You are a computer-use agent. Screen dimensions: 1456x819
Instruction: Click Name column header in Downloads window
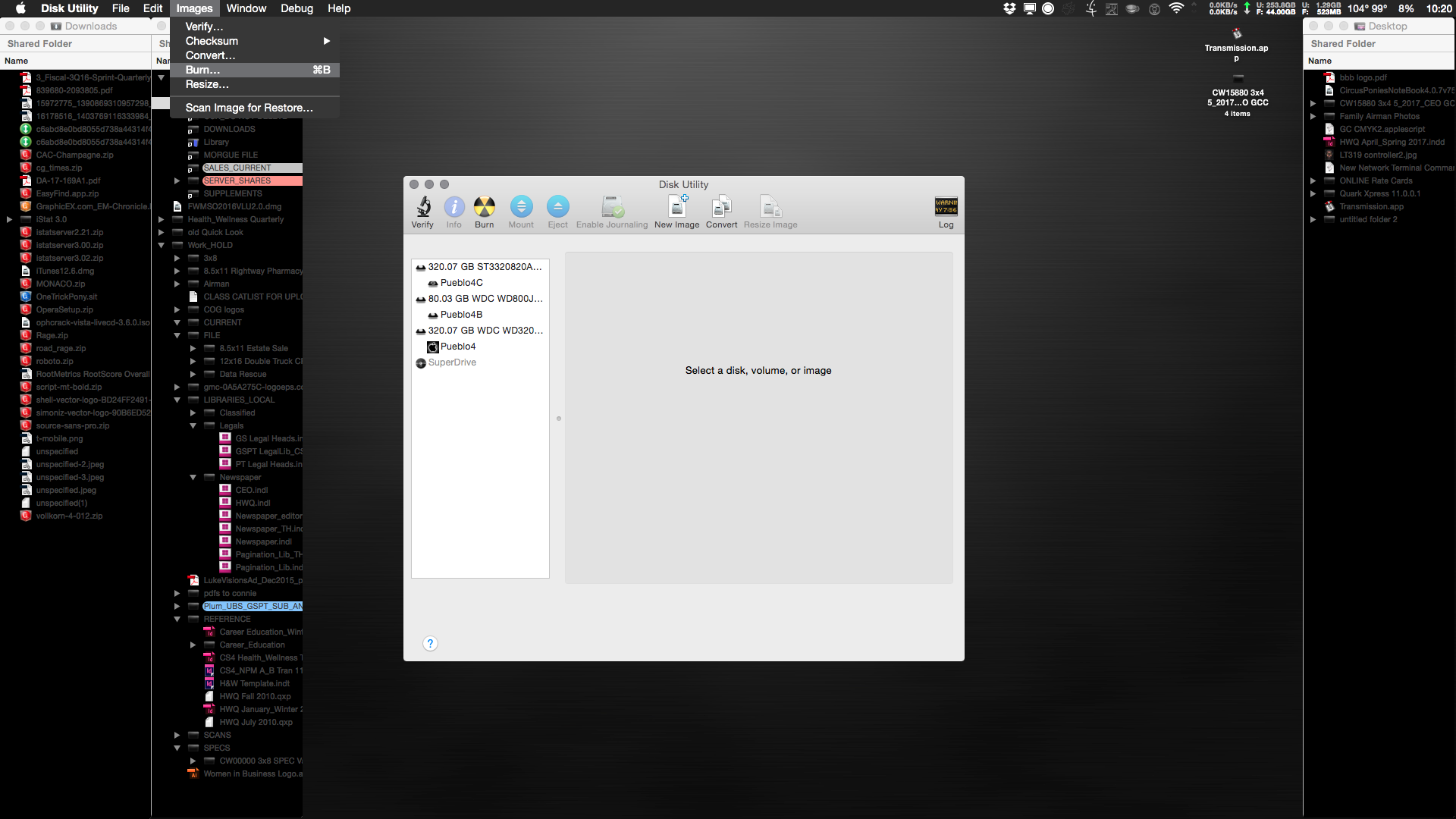click(x=76, y=61)
